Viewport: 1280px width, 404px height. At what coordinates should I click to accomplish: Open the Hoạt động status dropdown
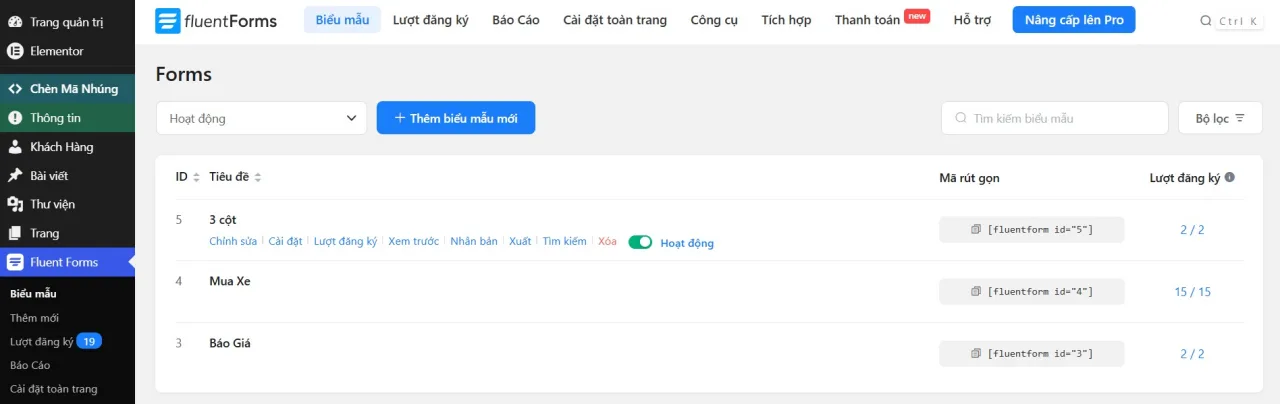tap(261, 118)
